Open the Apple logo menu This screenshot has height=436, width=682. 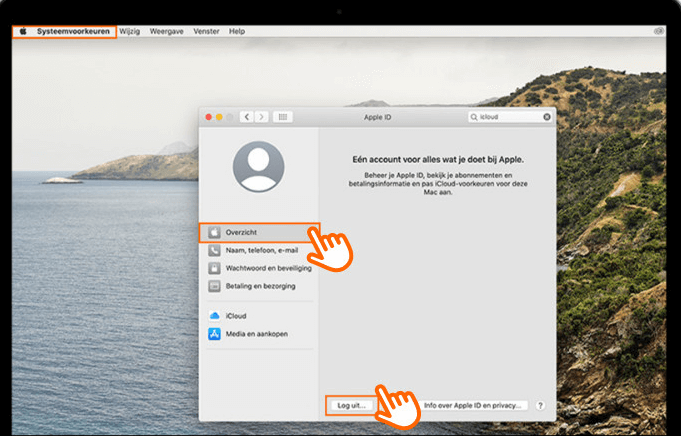(x=23, y=31)
